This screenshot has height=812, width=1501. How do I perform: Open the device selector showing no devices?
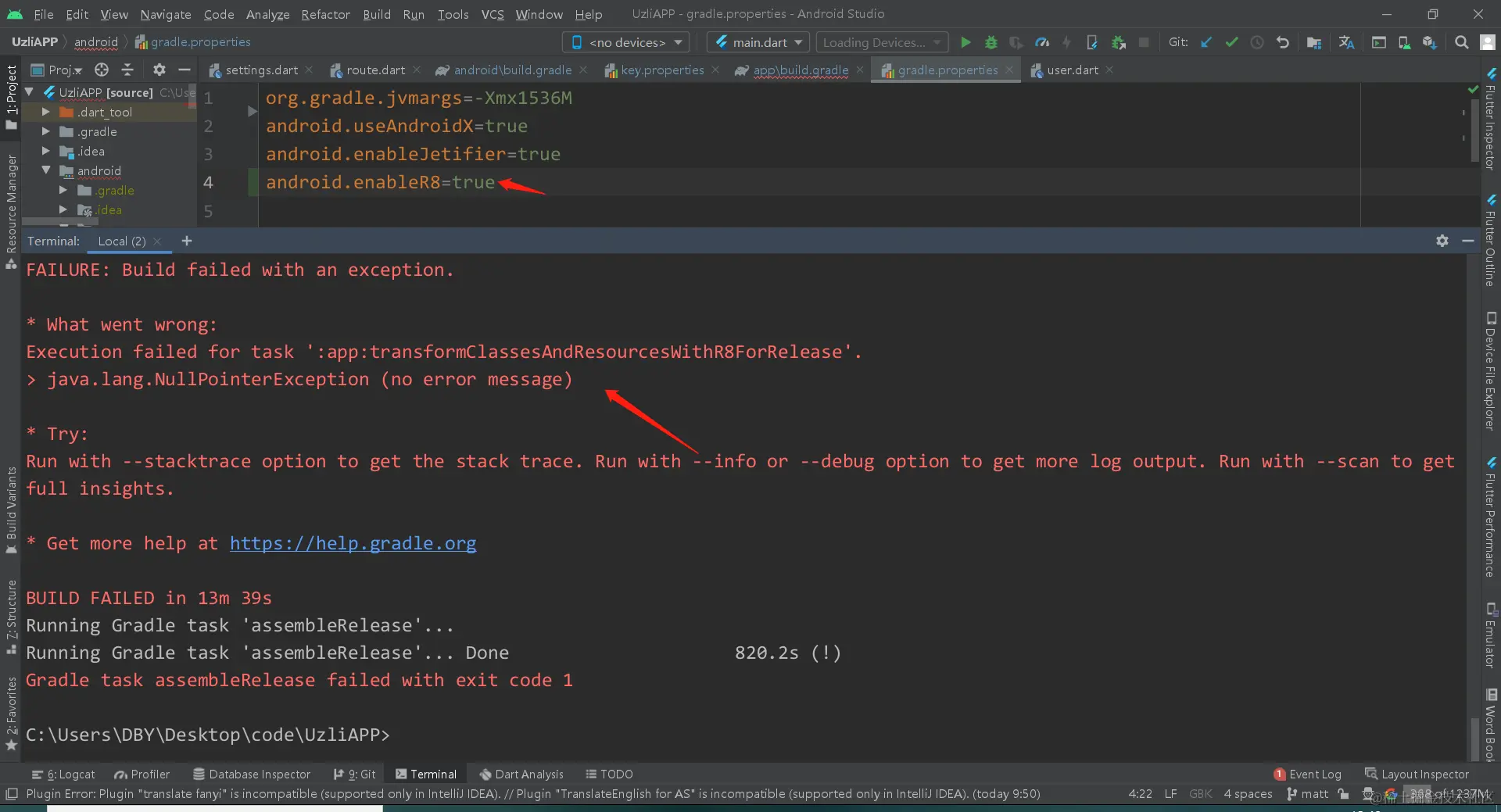click(625, 42)
